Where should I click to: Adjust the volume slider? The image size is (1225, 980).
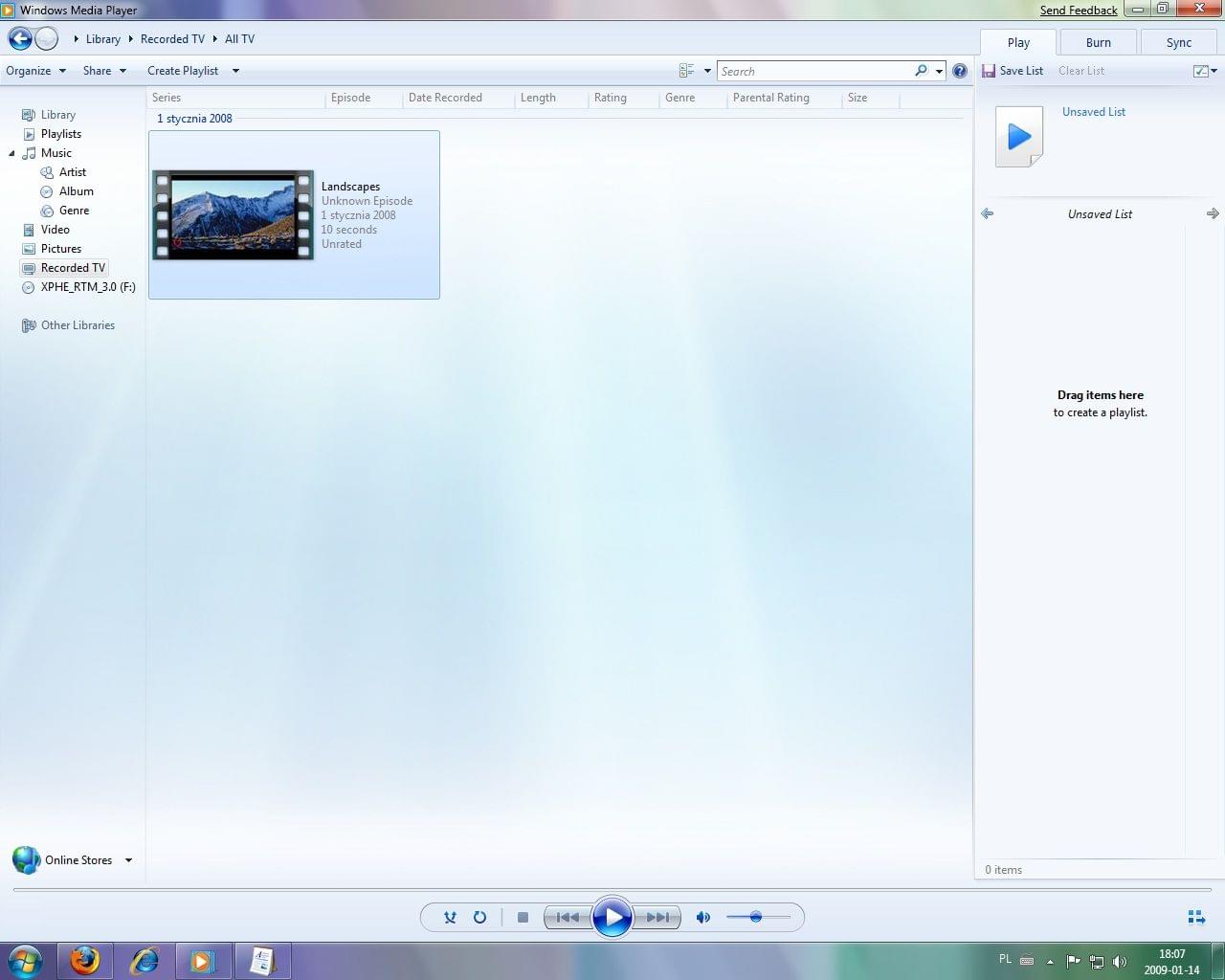tap(758, 917)
